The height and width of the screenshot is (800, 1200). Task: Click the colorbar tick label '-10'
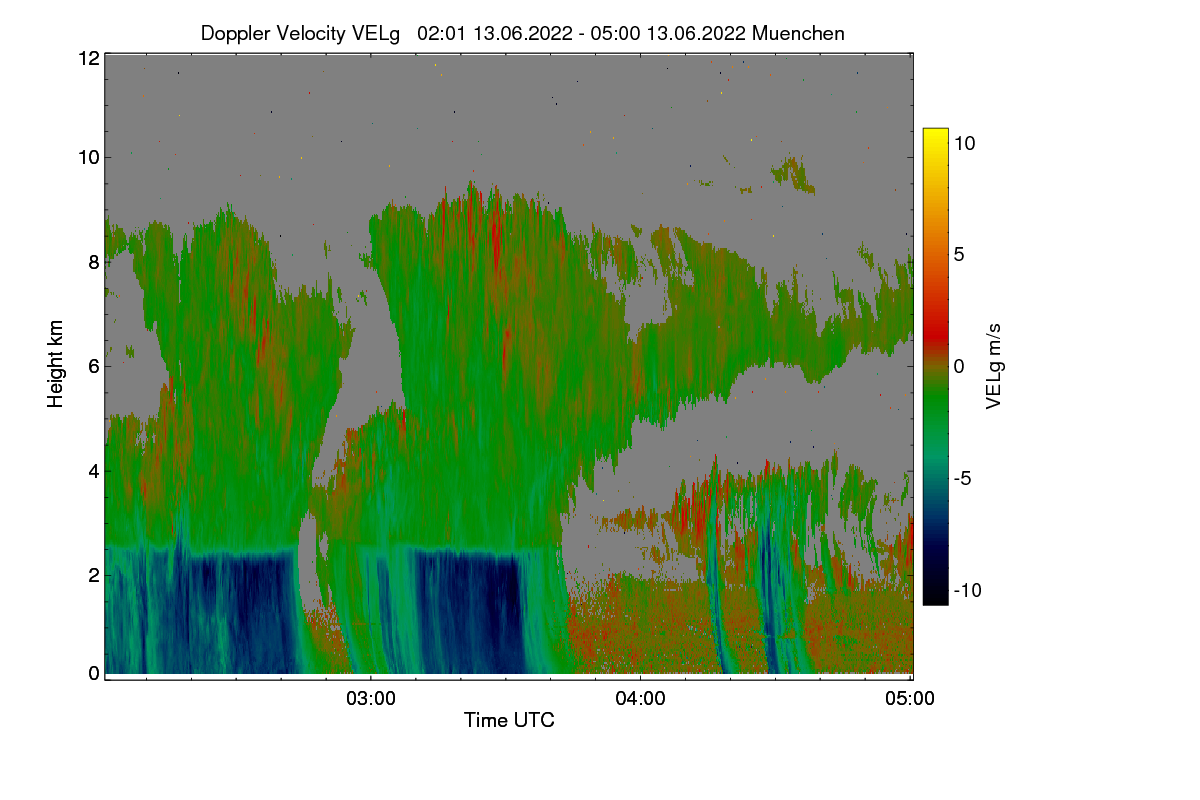[967, 590]
